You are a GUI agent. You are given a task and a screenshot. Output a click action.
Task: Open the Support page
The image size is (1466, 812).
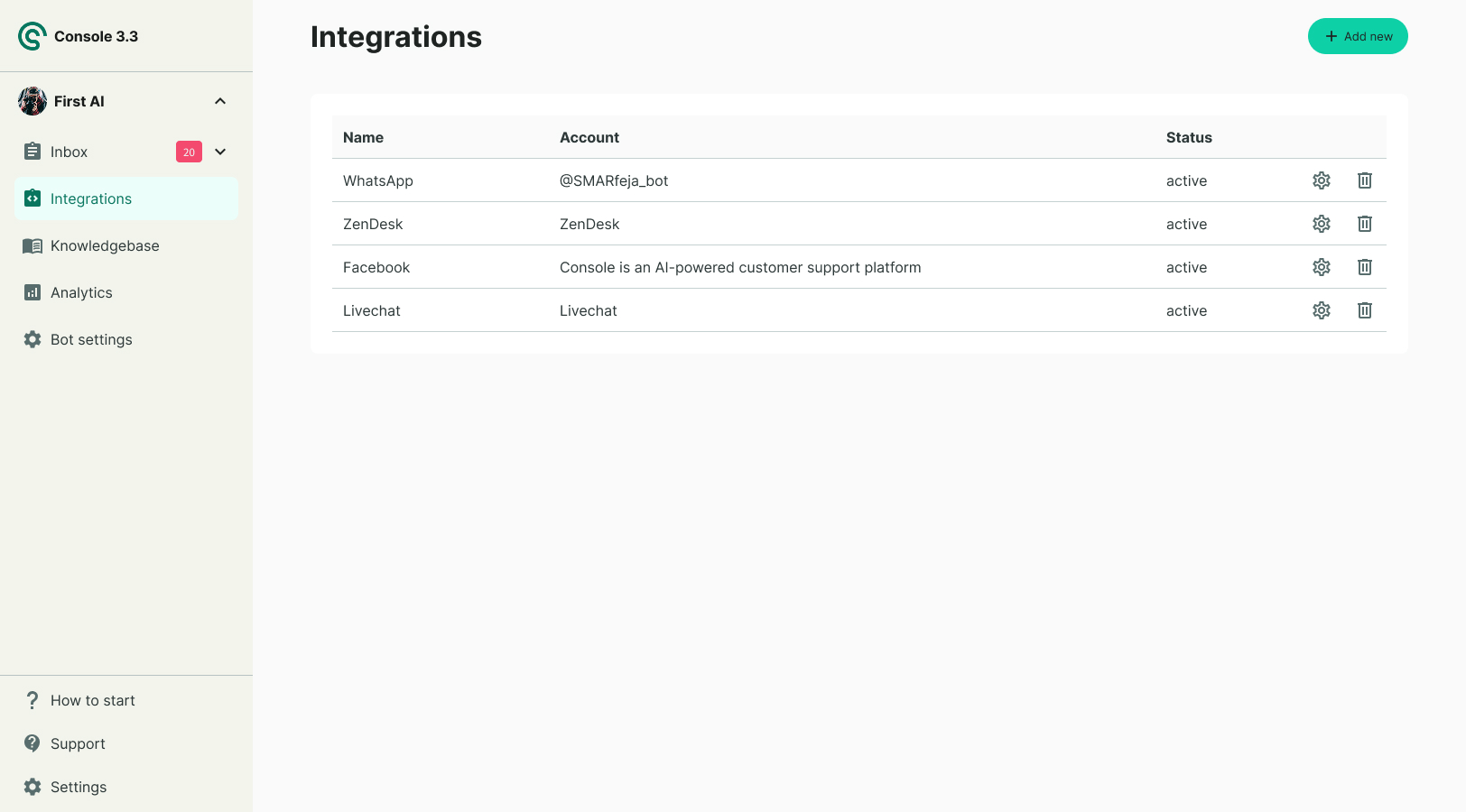pos(78,743)
